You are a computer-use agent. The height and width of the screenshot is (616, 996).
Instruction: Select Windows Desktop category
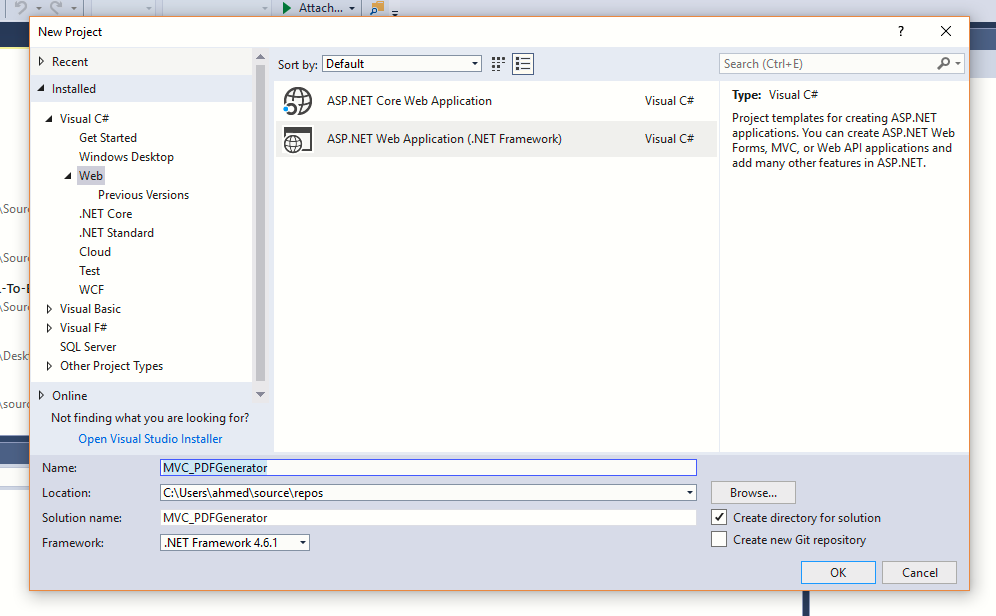[126, 157]
